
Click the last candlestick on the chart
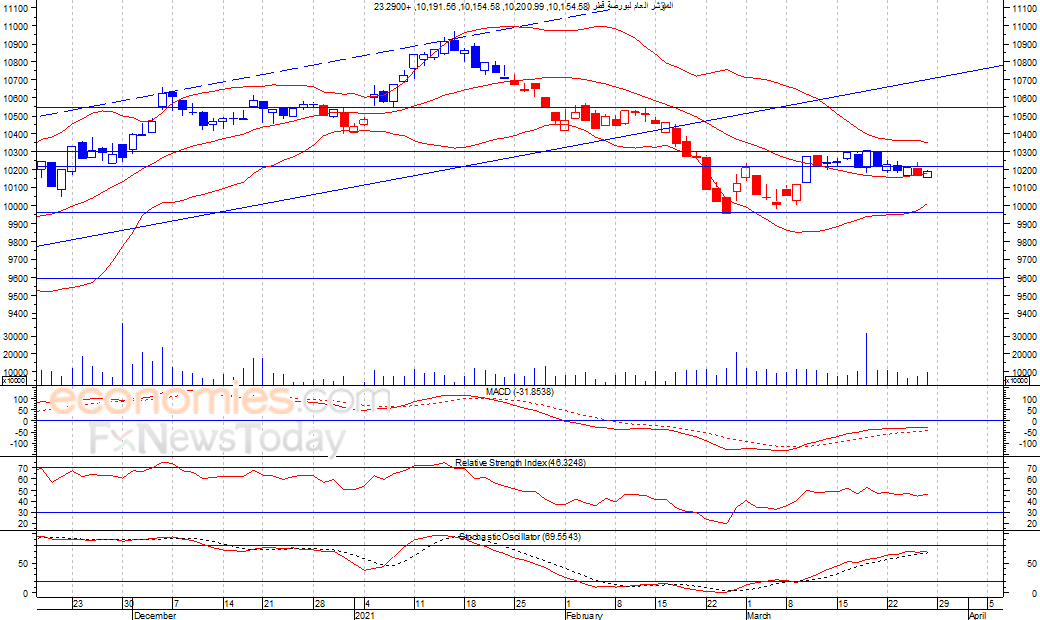[x=927, y=174]
